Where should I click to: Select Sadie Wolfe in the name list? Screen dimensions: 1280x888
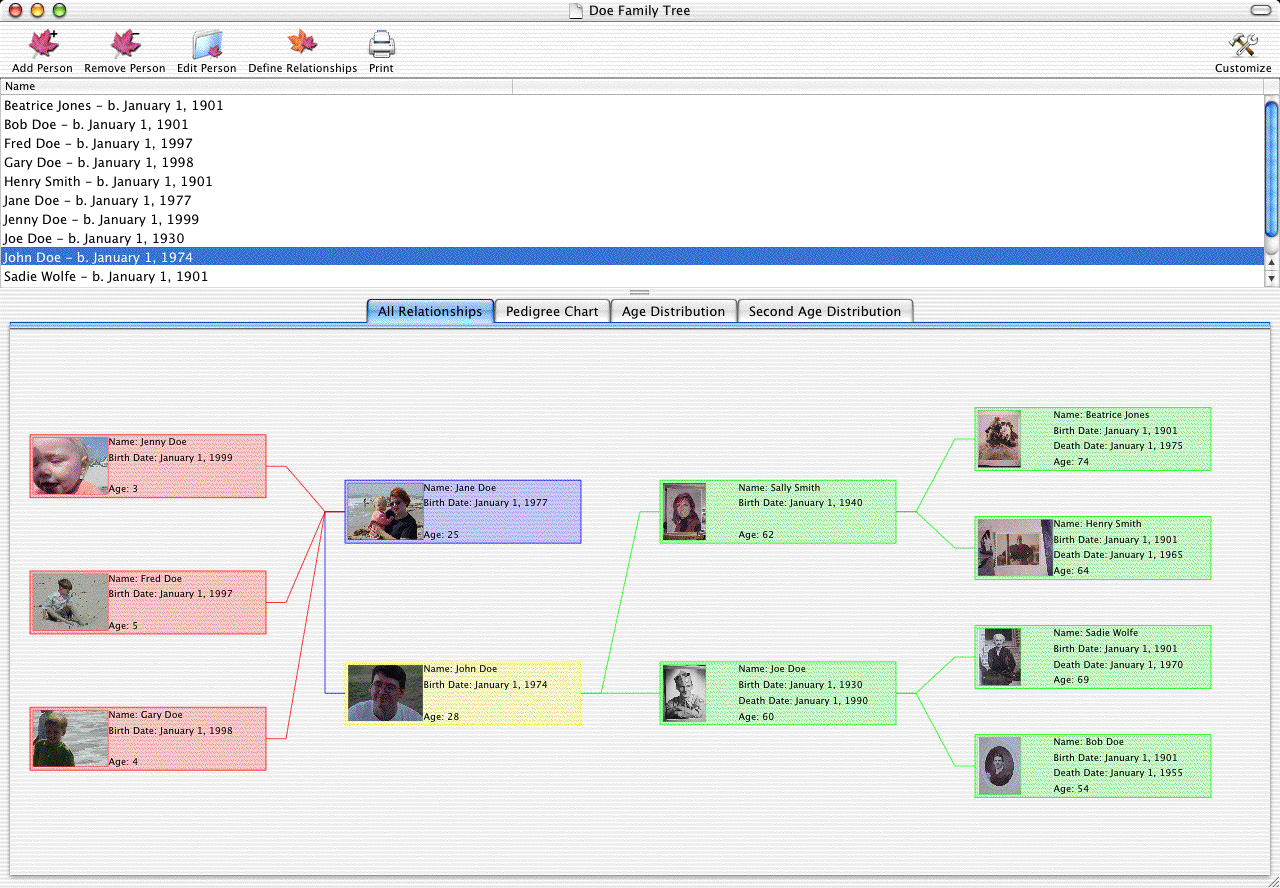[x=106, y=276]
